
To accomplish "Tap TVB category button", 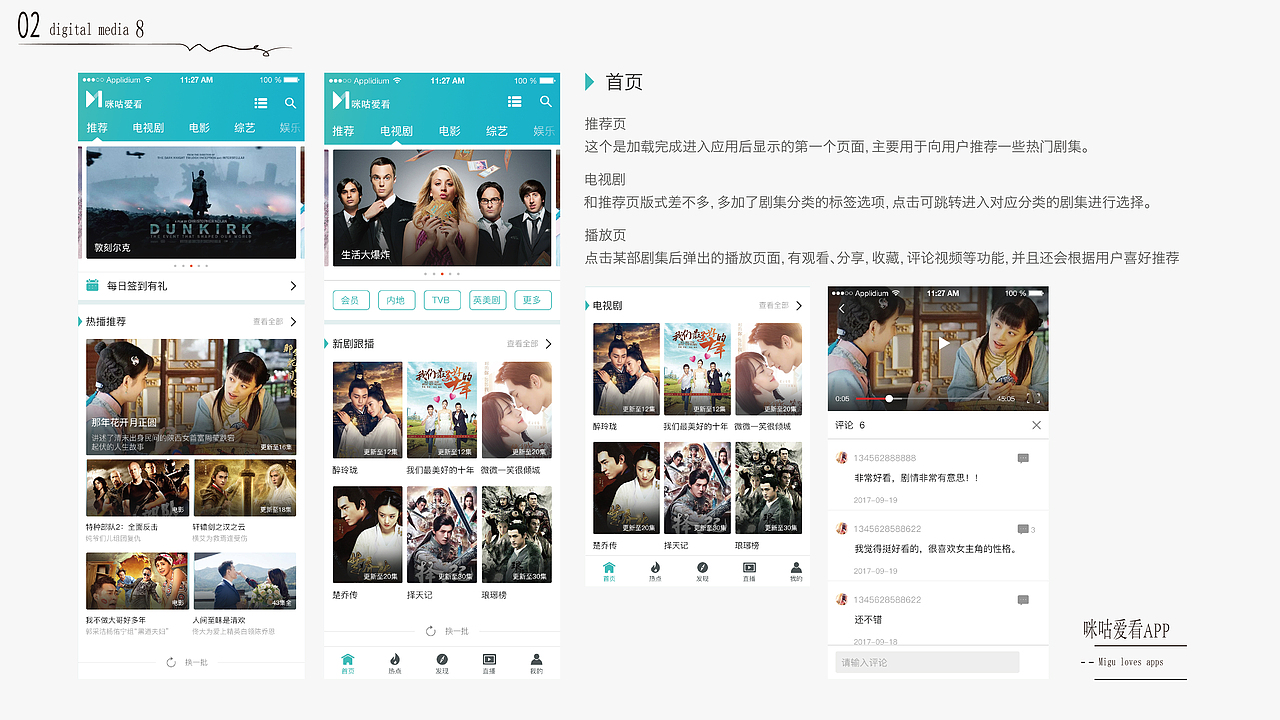I will [x=441, y=300].
